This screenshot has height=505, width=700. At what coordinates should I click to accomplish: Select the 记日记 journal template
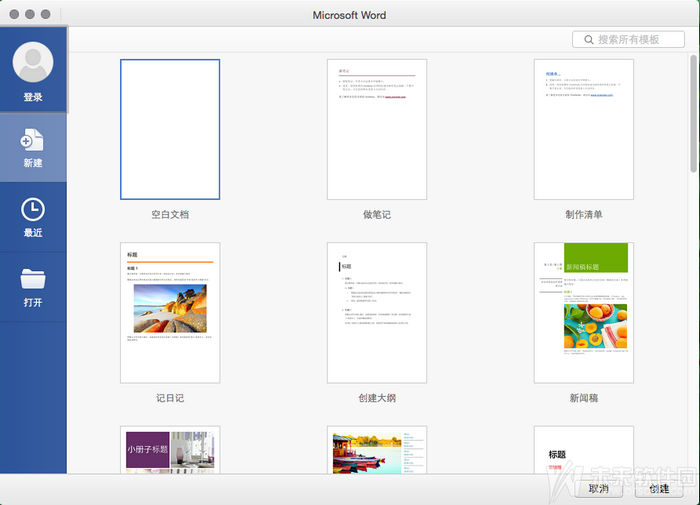tap(170, 312)
